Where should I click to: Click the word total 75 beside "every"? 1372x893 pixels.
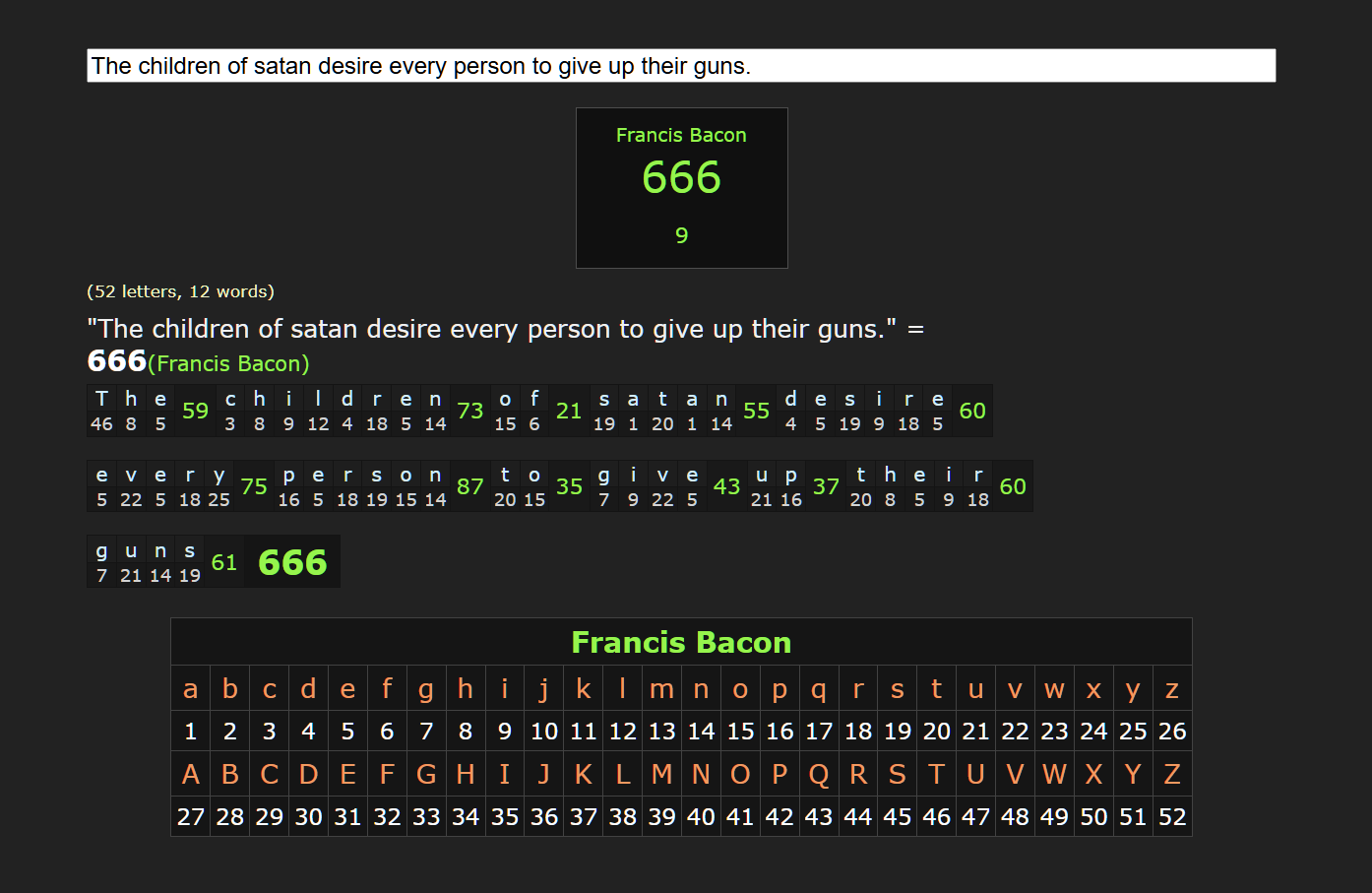(254, 486)
